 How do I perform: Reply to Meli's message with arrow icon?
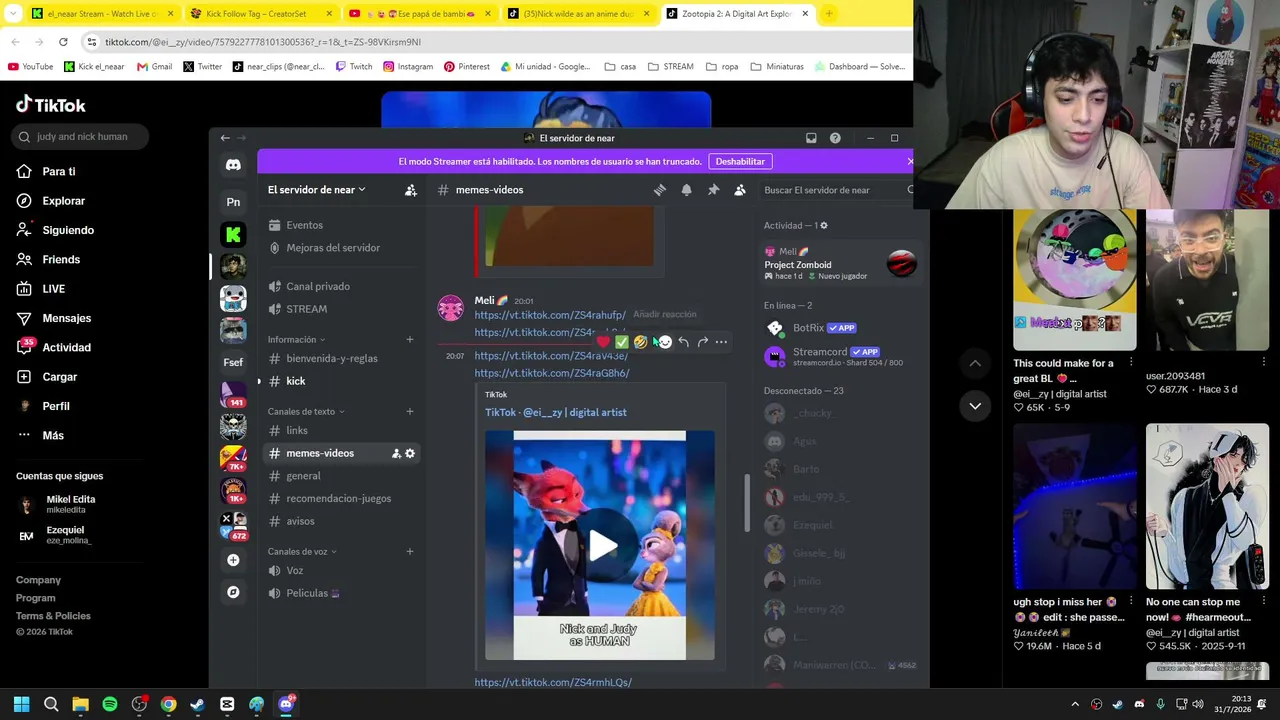[683, 342]
